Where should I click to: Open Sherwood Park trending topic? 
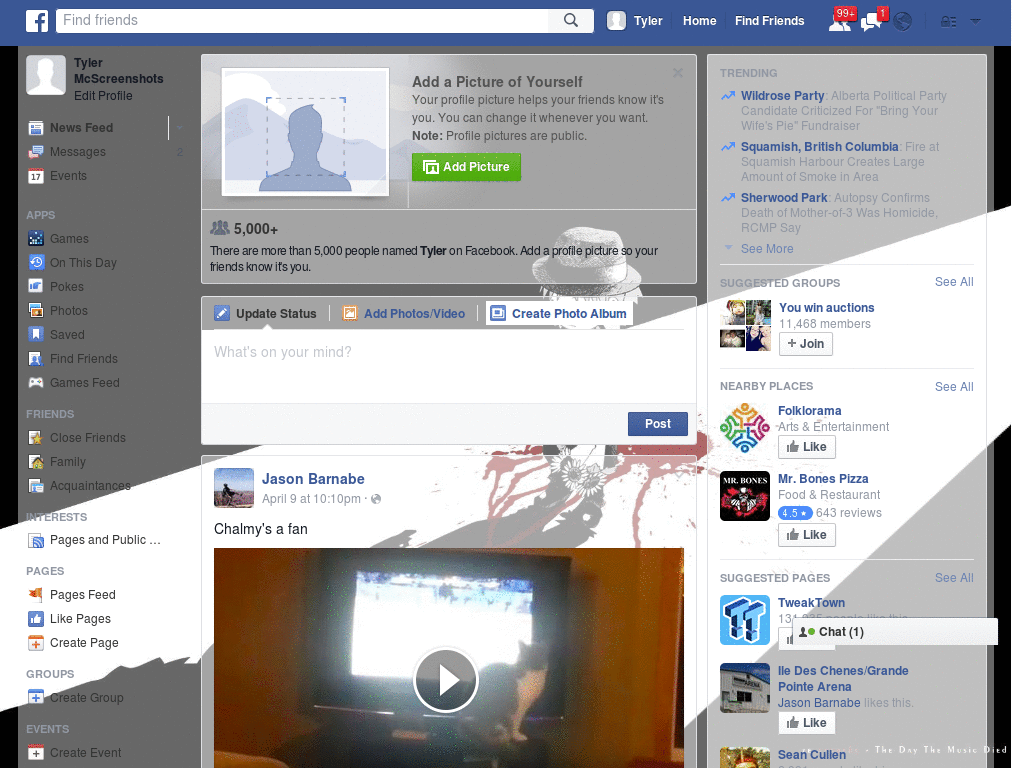click(x=784, y=198)
